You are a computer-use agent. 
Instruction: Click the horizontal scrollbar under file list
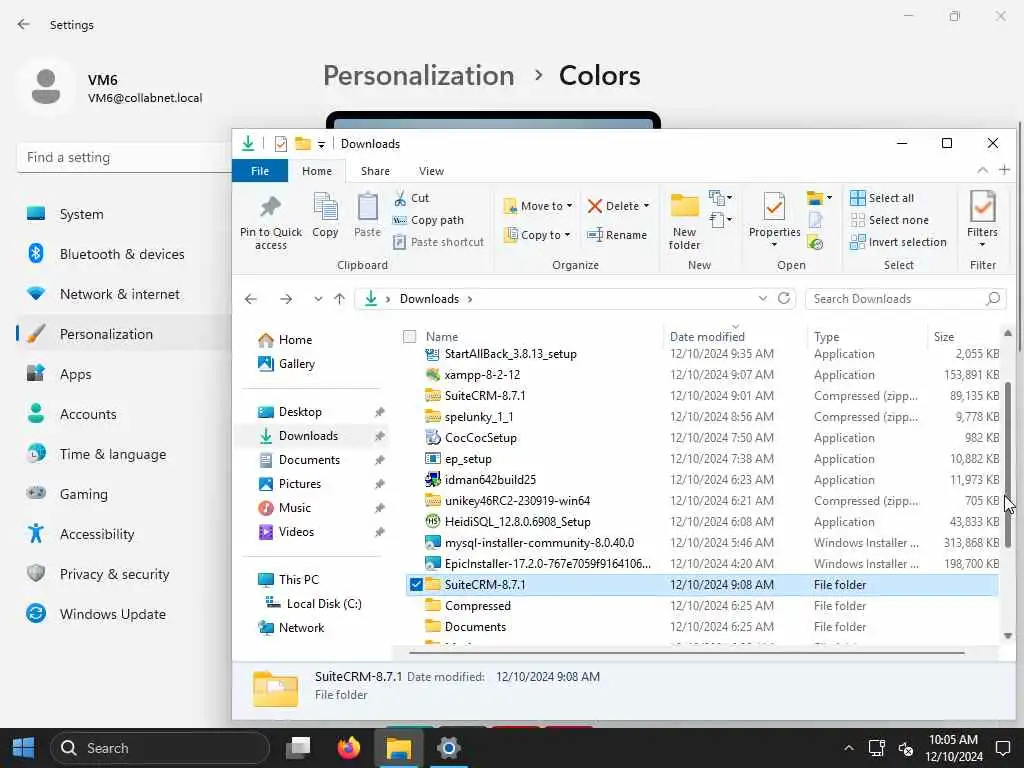point(686,651)
